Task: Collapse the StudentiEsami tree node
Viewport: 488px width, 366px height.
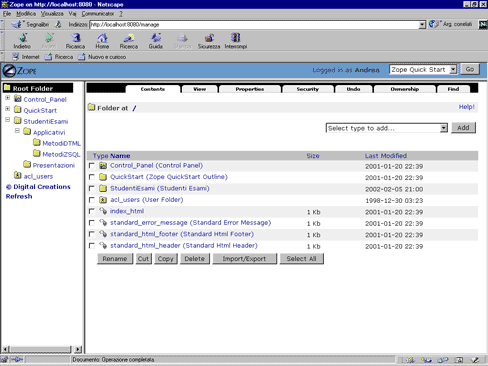Action: (8, 120)
